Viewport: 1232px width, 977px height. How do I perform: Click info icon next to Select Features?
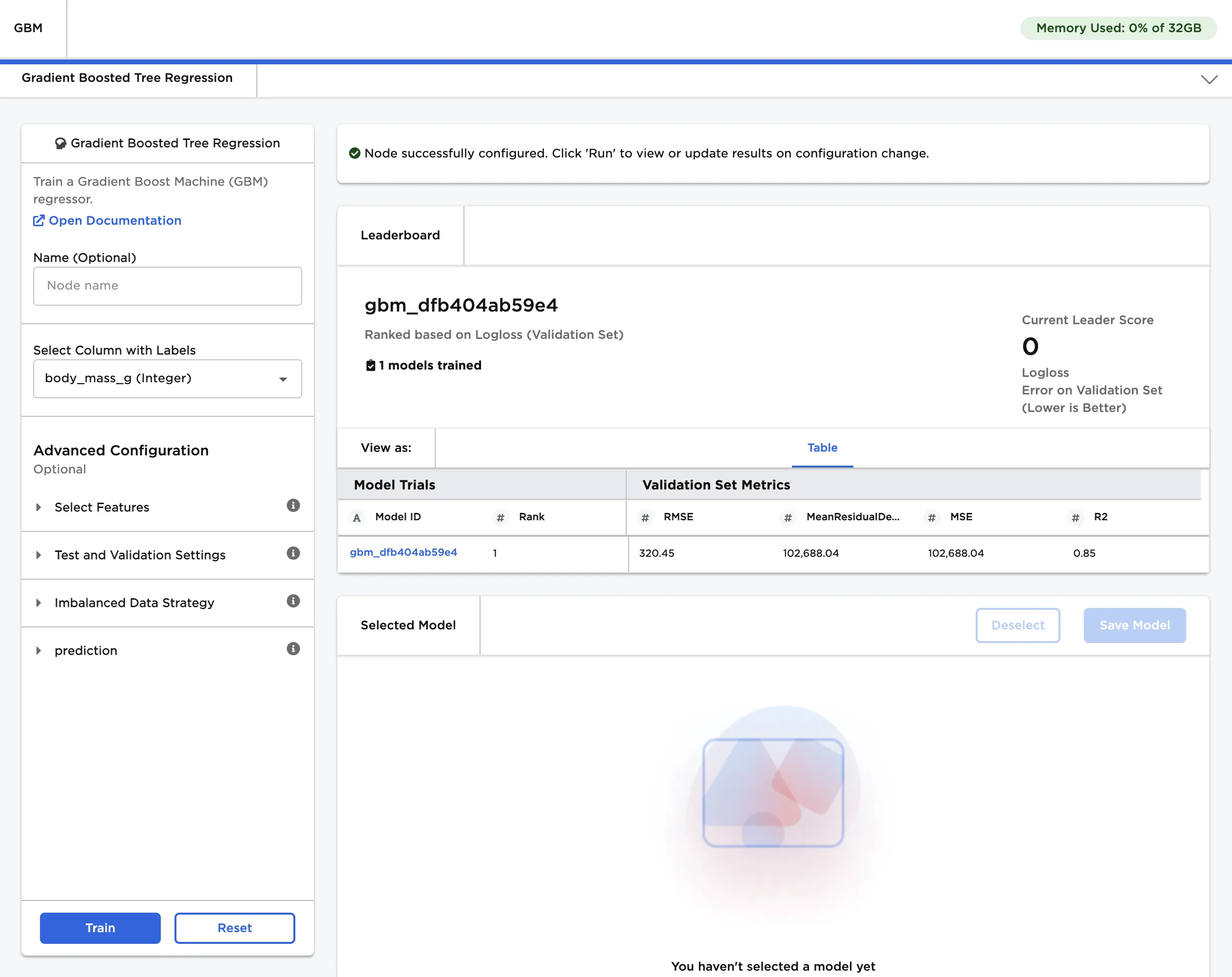pos(292,506)
